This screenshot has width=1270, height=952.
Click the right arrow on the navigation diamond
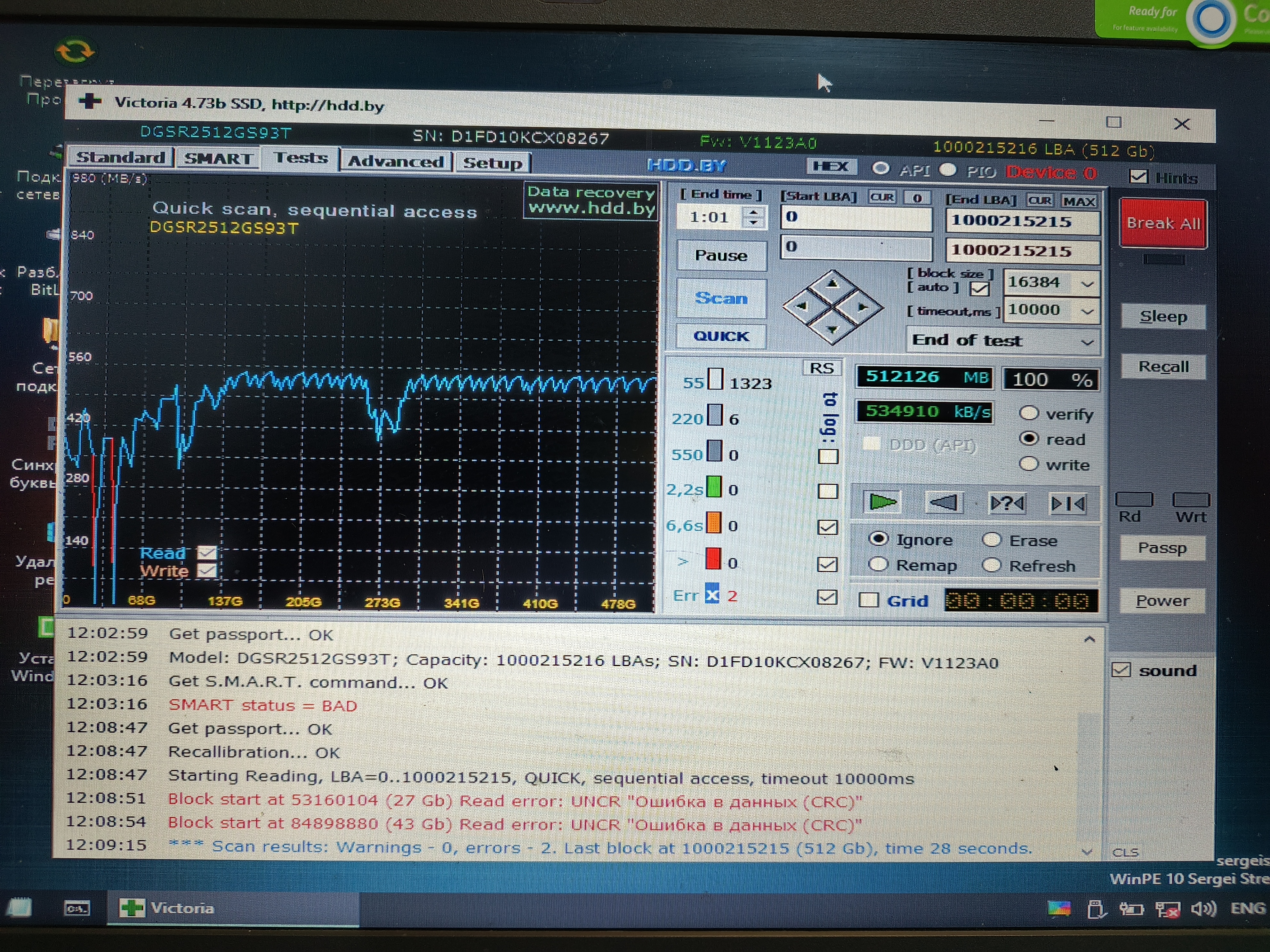coord(862,308)
